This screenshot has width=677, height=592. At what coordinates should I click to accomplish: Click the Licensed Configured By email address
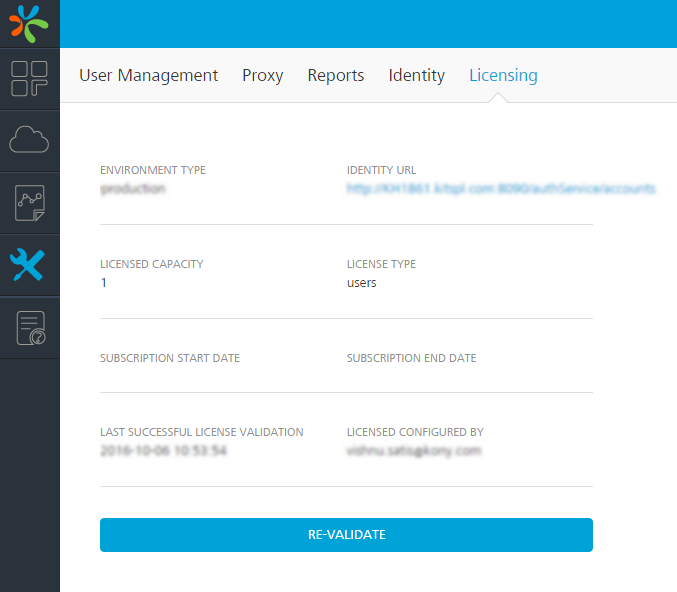(x=413, y=451)
